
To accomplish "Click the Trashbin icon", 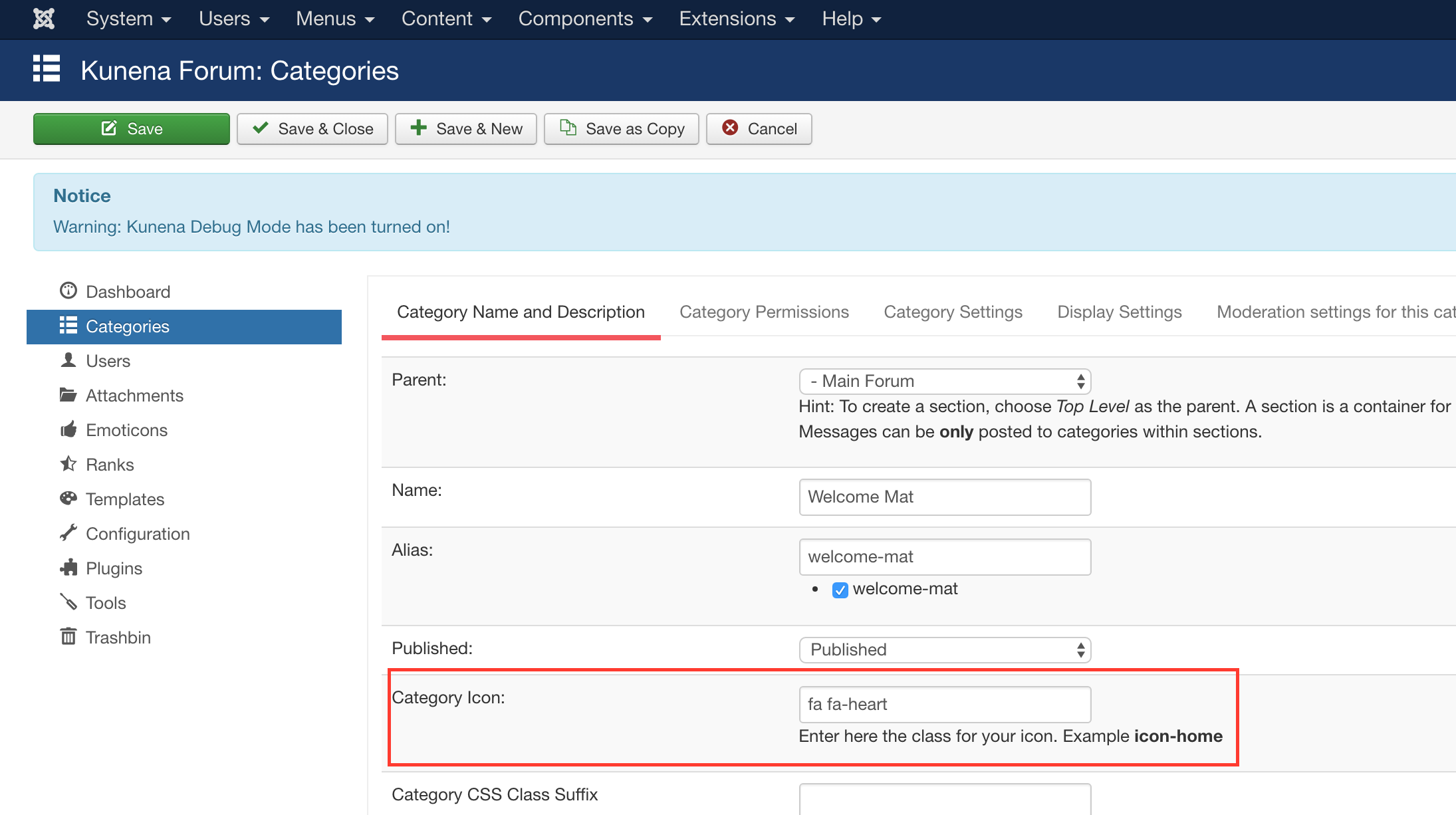I will coord(68,637).
